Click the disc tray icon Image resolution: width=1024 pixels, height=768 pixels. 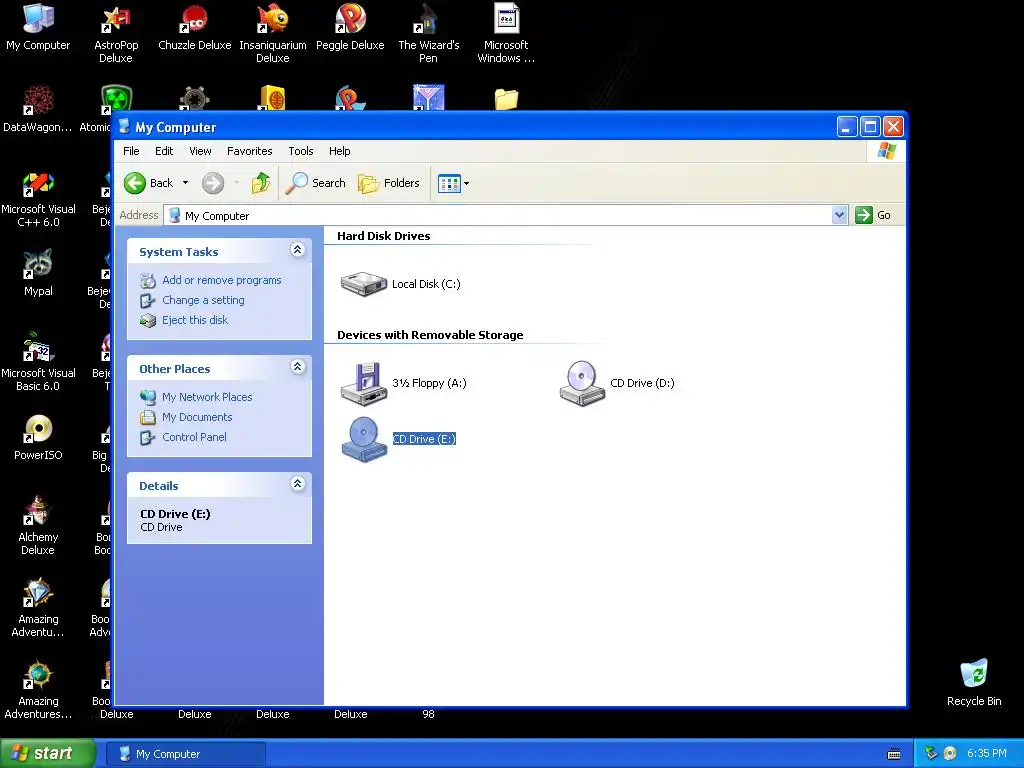coord(950,754)
